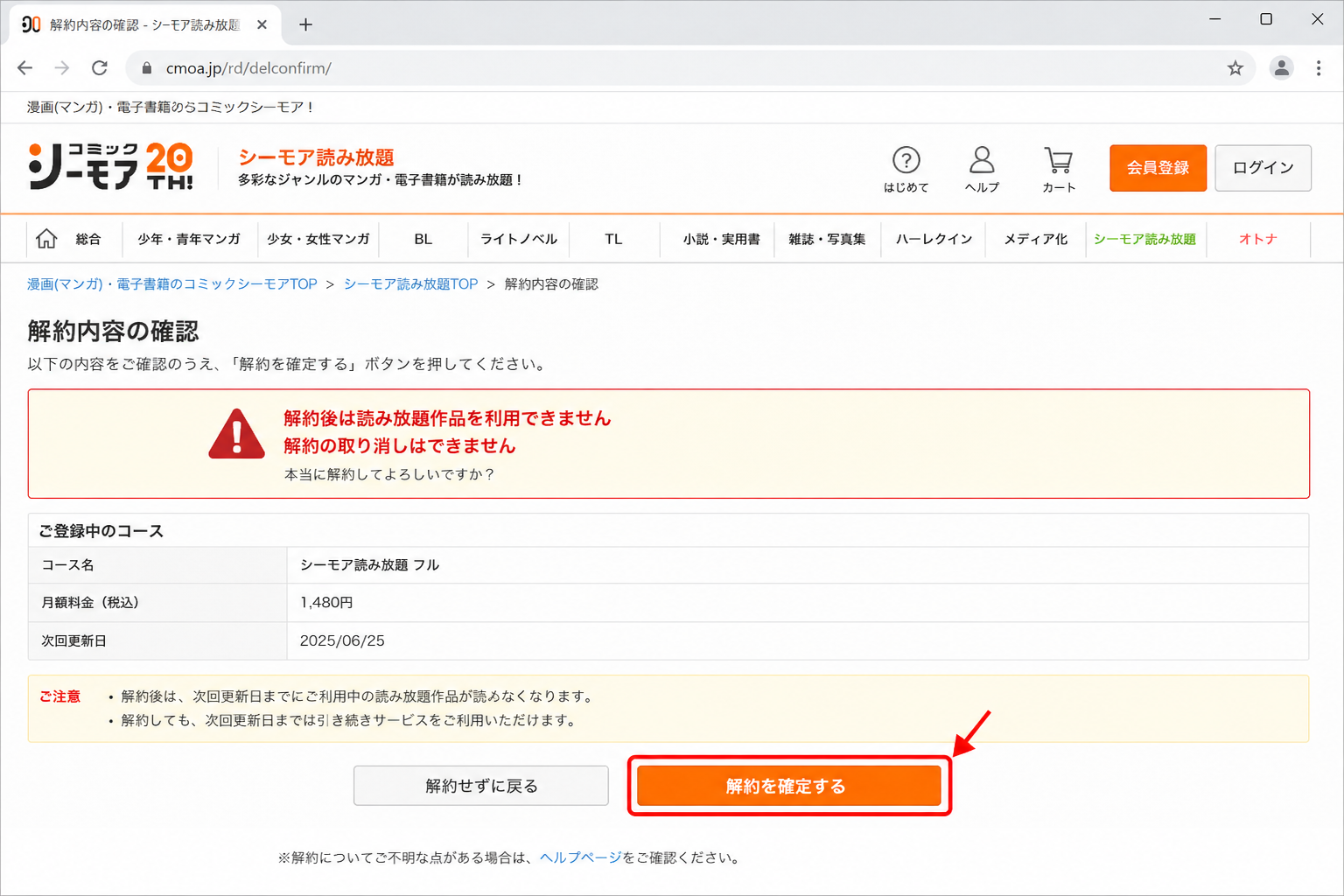
Task: Open a new browser tab
Action: coord(305,24)
